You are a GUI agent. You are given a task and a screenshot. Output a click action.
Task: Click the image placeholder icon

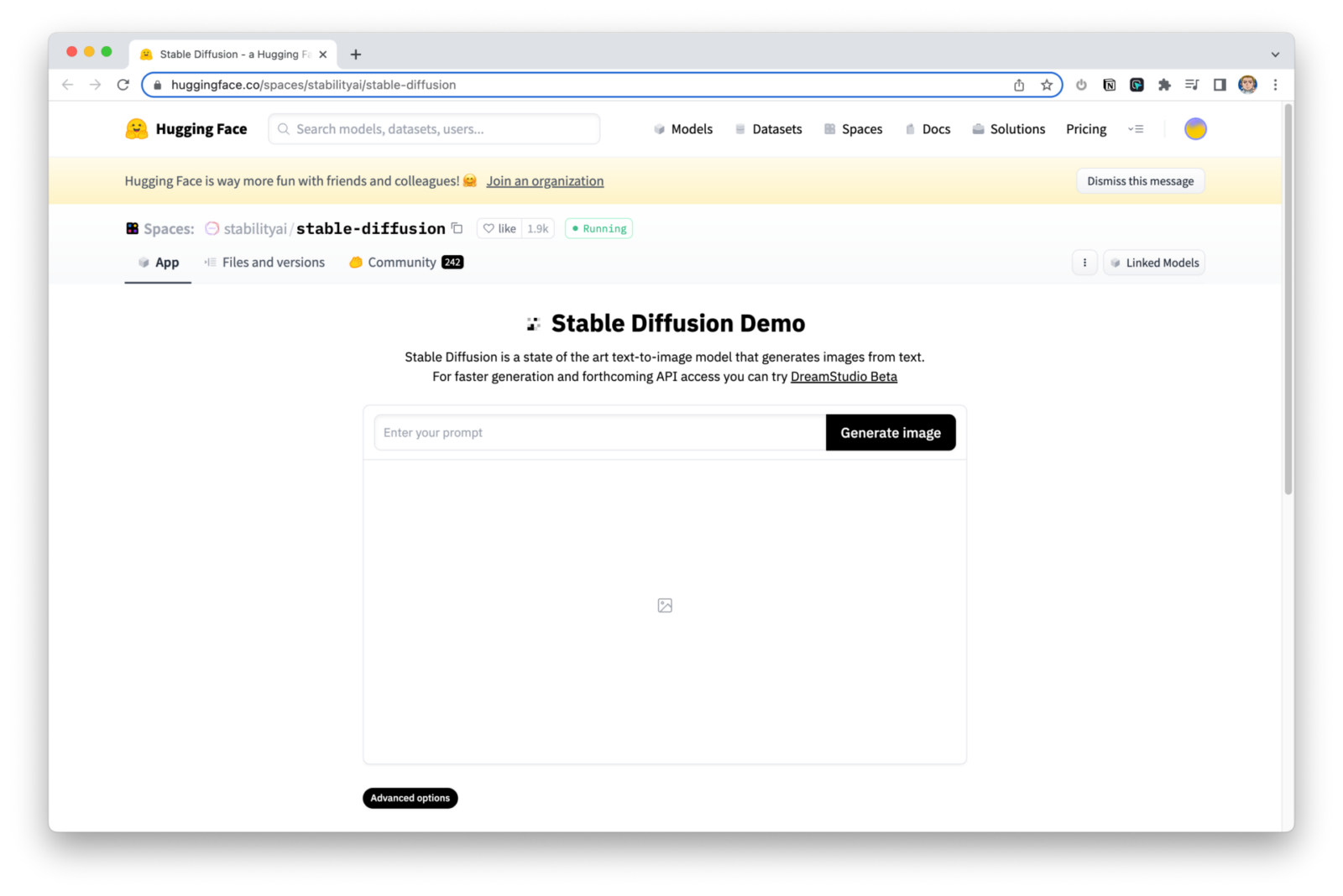[665, 605]
